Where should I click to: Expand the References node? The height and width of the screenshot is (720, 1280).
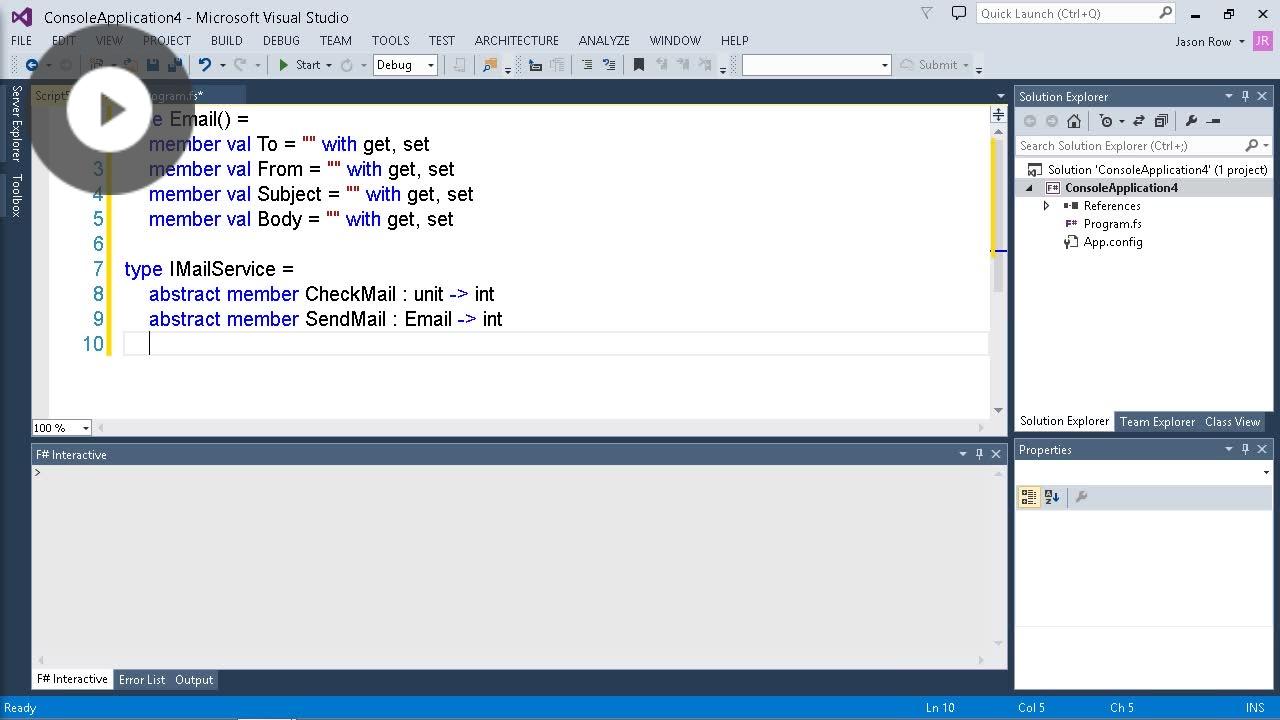[x=1047, y=205]
